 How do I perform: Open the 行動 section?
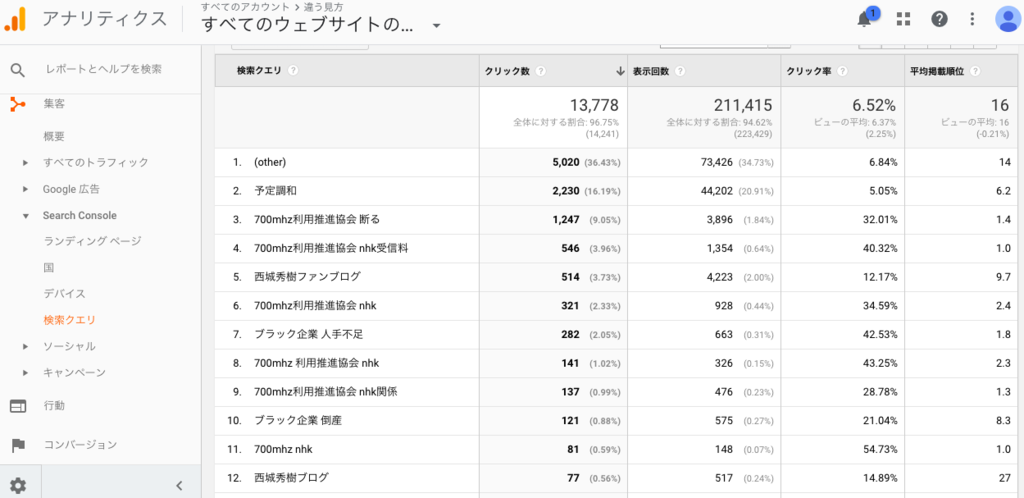pos(54,406)
